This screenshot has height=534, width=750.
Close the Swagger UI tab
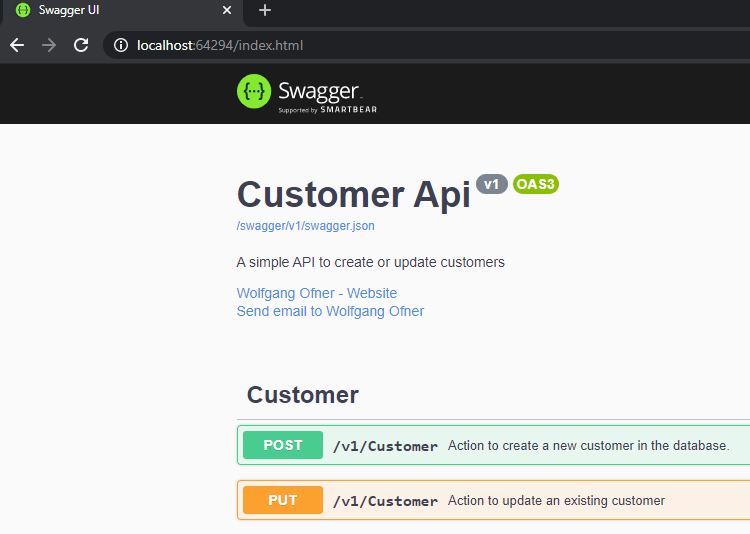pos(227,10)
